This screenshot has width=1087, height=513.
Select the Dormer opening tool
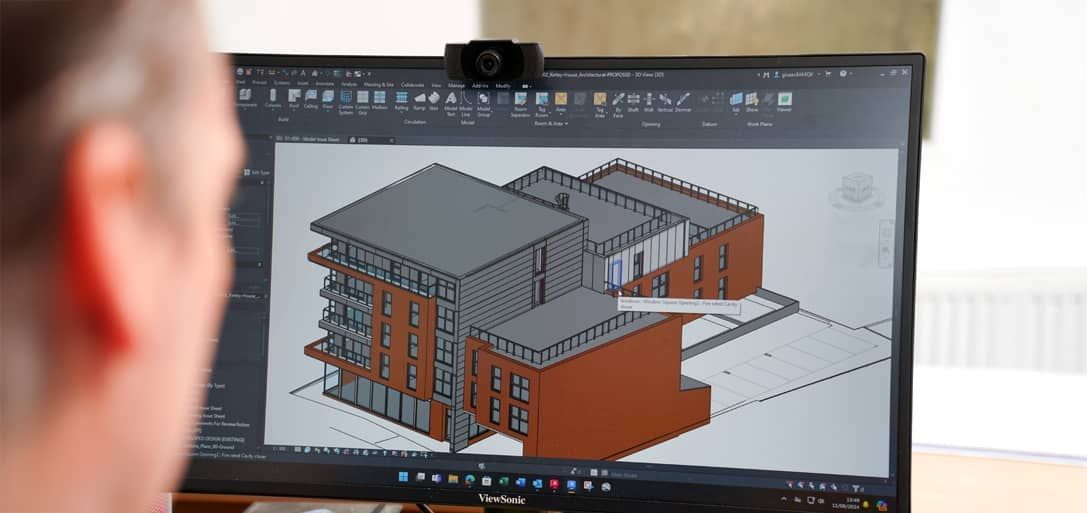(x=683, y=100)
